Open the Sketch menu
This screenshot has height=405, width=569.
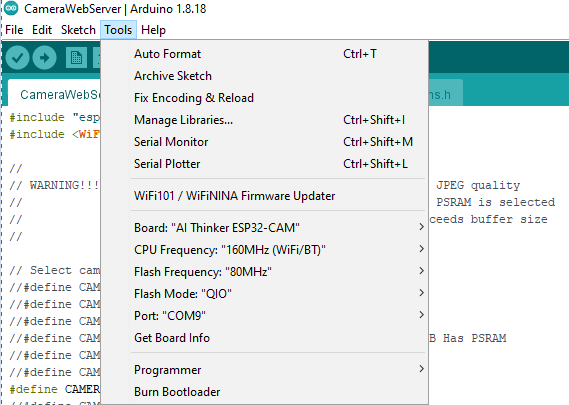[x=78, y=30]
